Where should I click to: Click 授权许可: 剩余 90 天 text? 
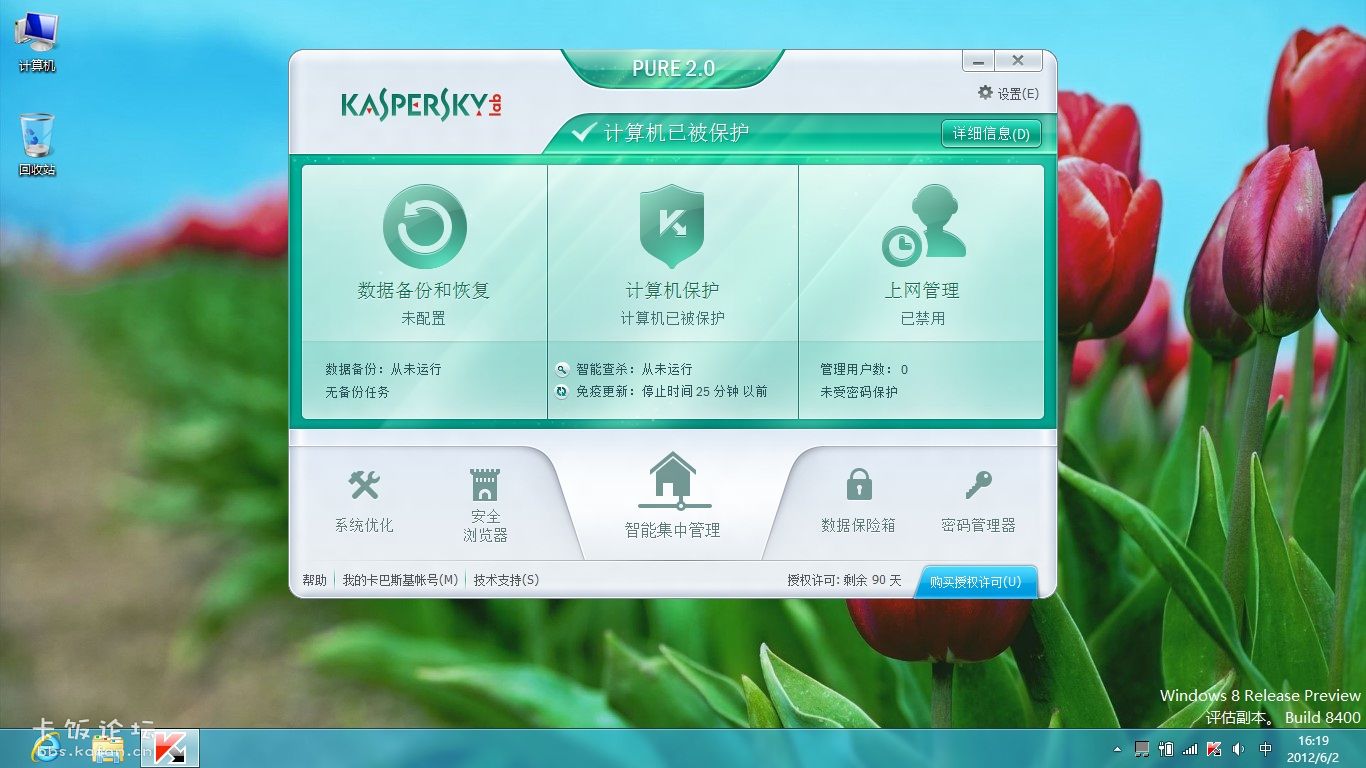(844, 580)
